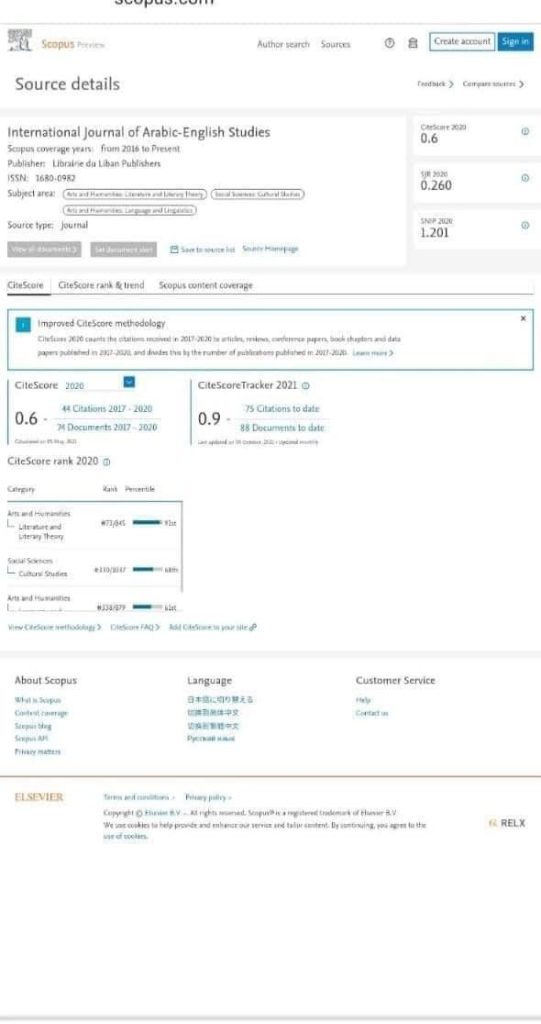541x1024 pixels.
Task: Click Save to source list
Action: 202,249
